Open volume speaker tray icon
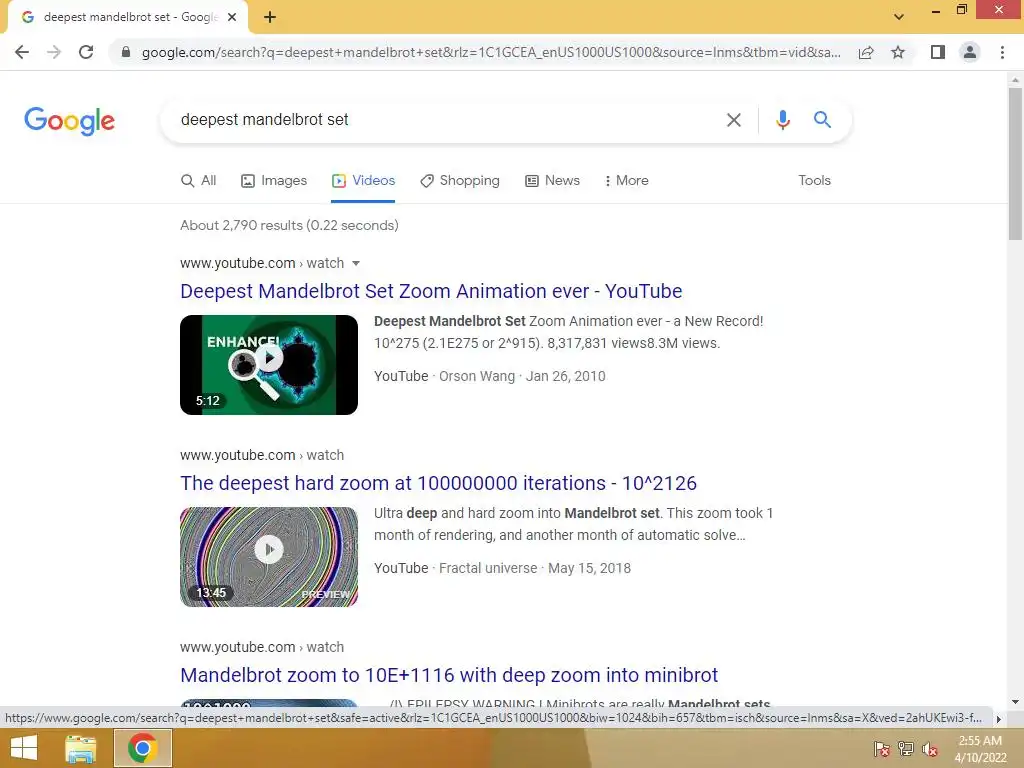This screenshot has height=768, width=1024. [930, 749]
